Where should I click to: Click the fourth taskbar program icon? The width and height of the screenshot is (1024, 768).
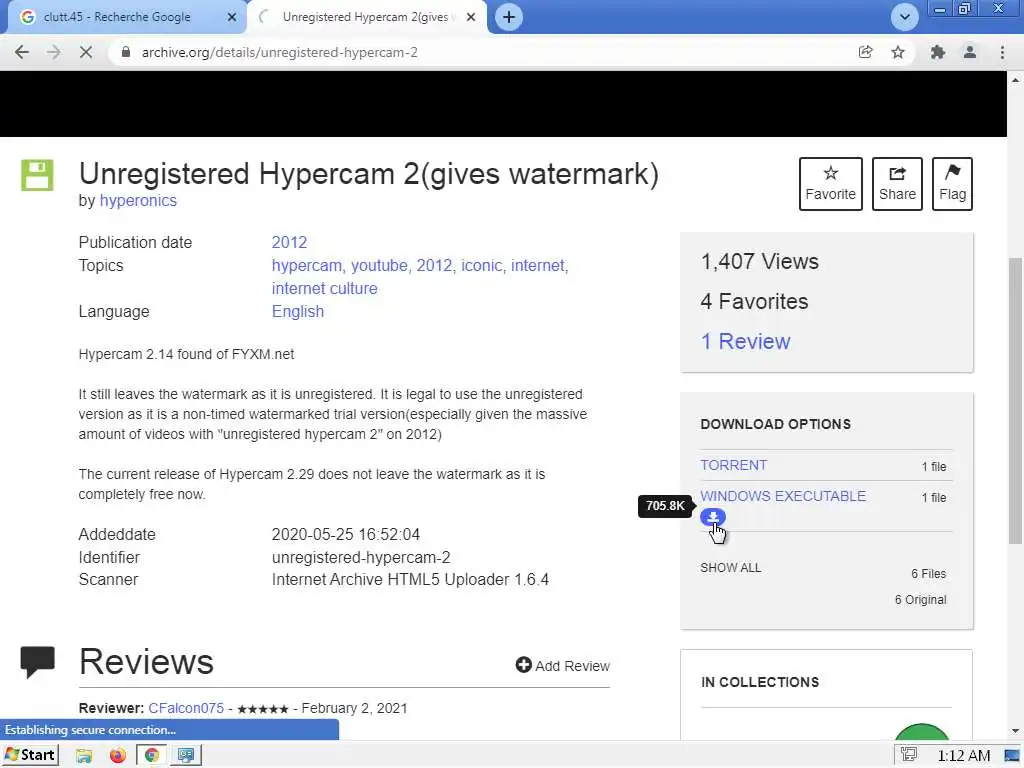[186, 756]
